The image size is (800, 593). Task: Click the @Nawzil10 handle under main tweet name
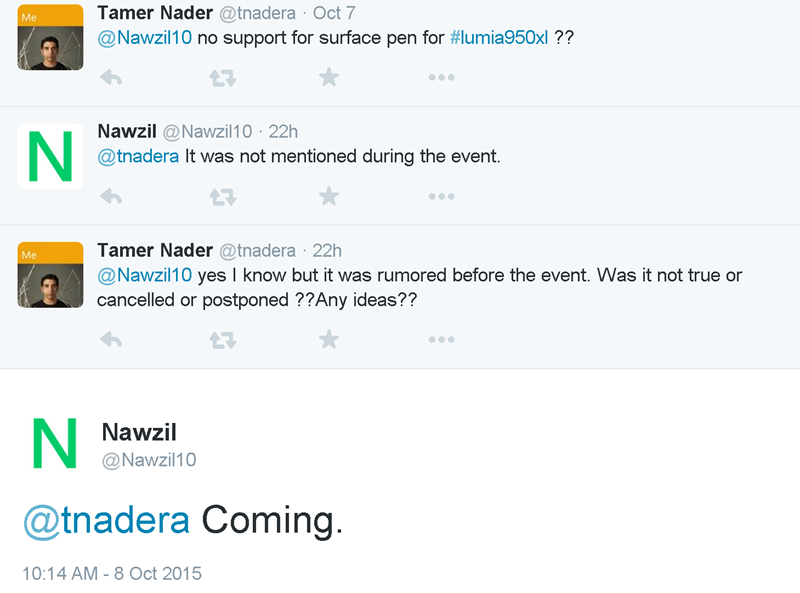click(149, 460)
